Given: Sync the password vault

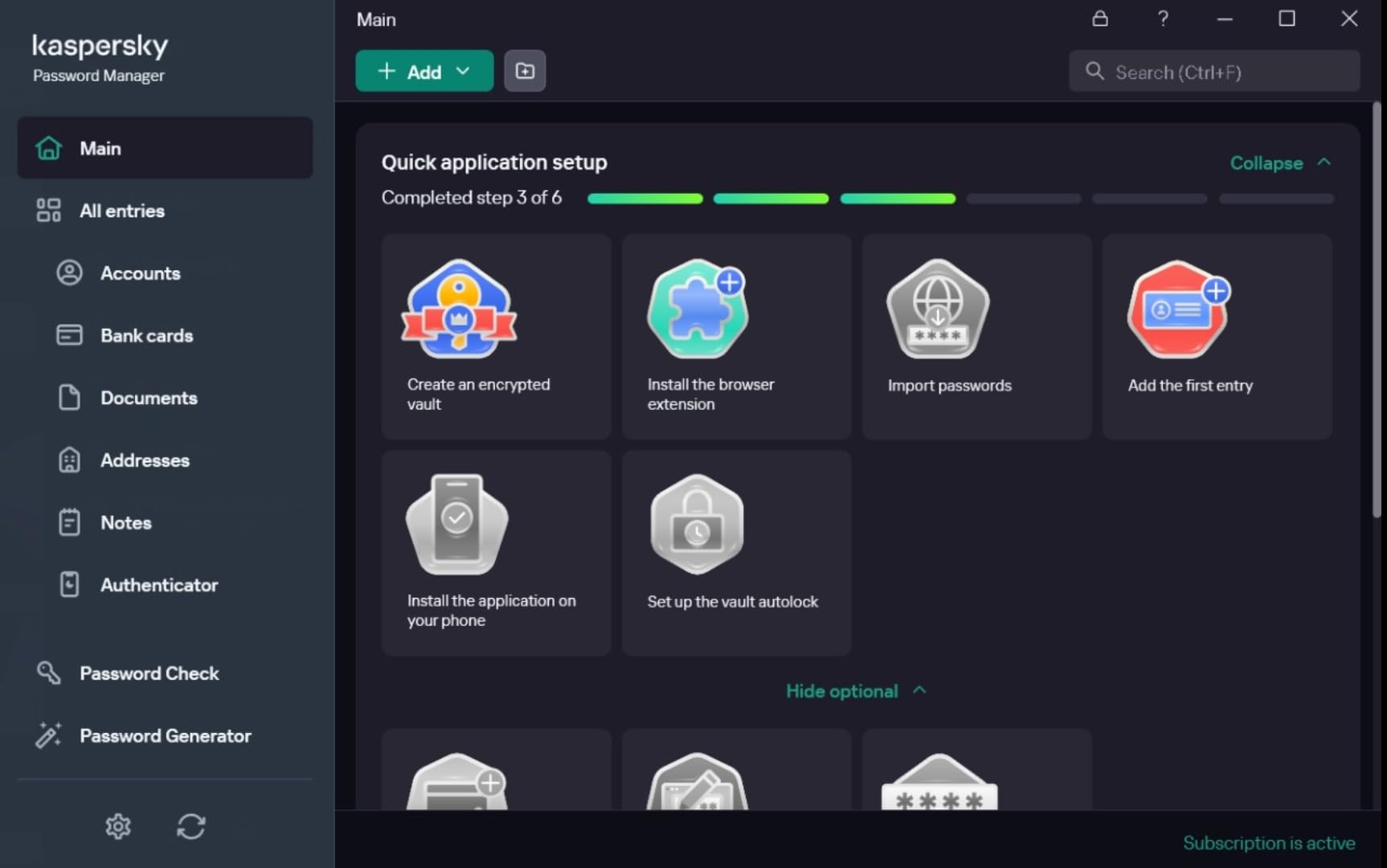Looking at the screenshot, I should click(191, 826).
